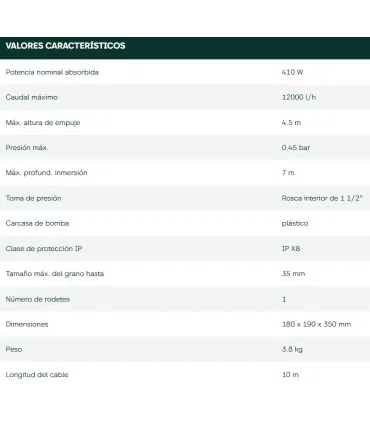The height and width of the screenshot is (423, 370).
Task: Select the 'Presión máx.' label
Action: (27, 147)
